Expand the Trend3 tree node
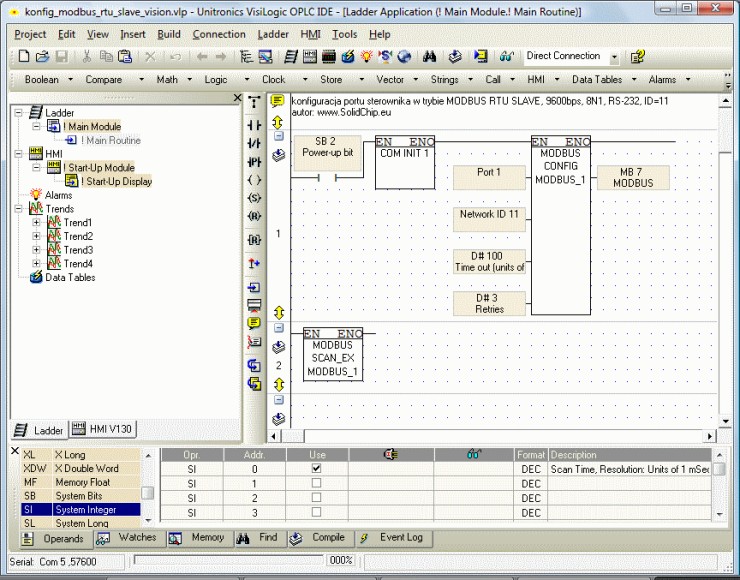Viewport: 740px width, 580px height. coord(36,250)
